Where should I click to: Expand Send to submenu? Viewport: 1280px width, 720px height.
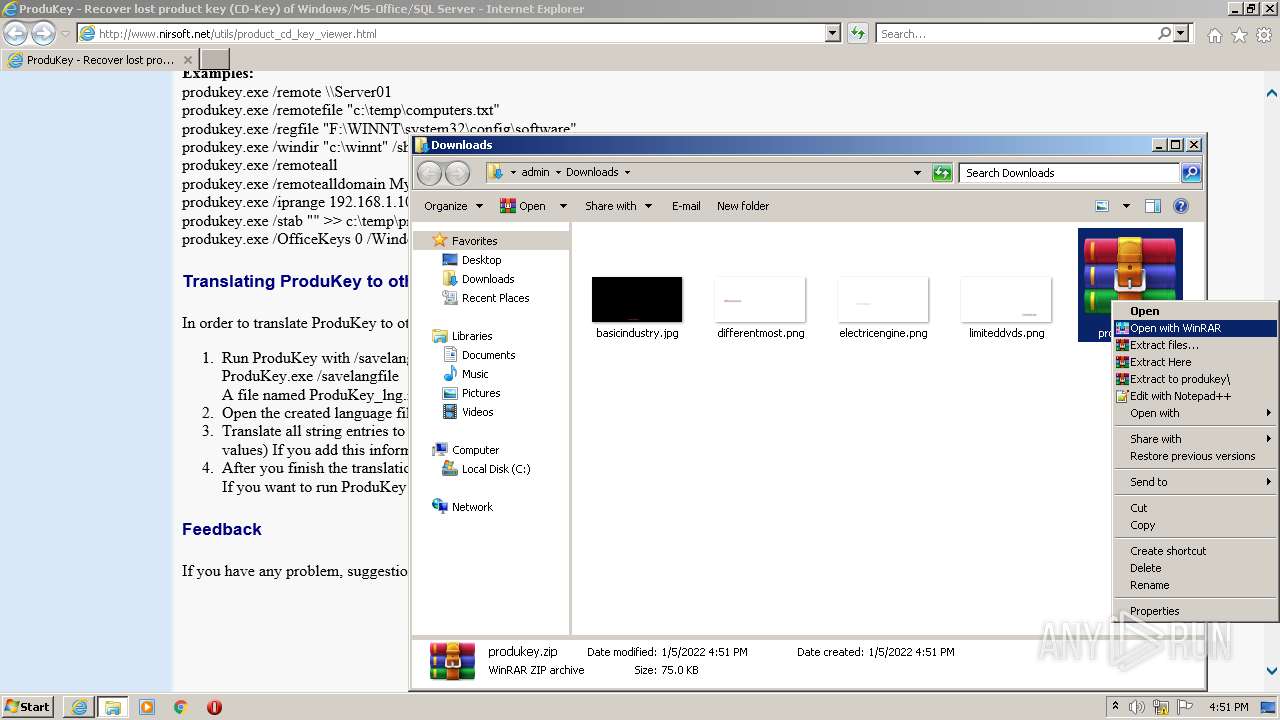(1196, 482)
